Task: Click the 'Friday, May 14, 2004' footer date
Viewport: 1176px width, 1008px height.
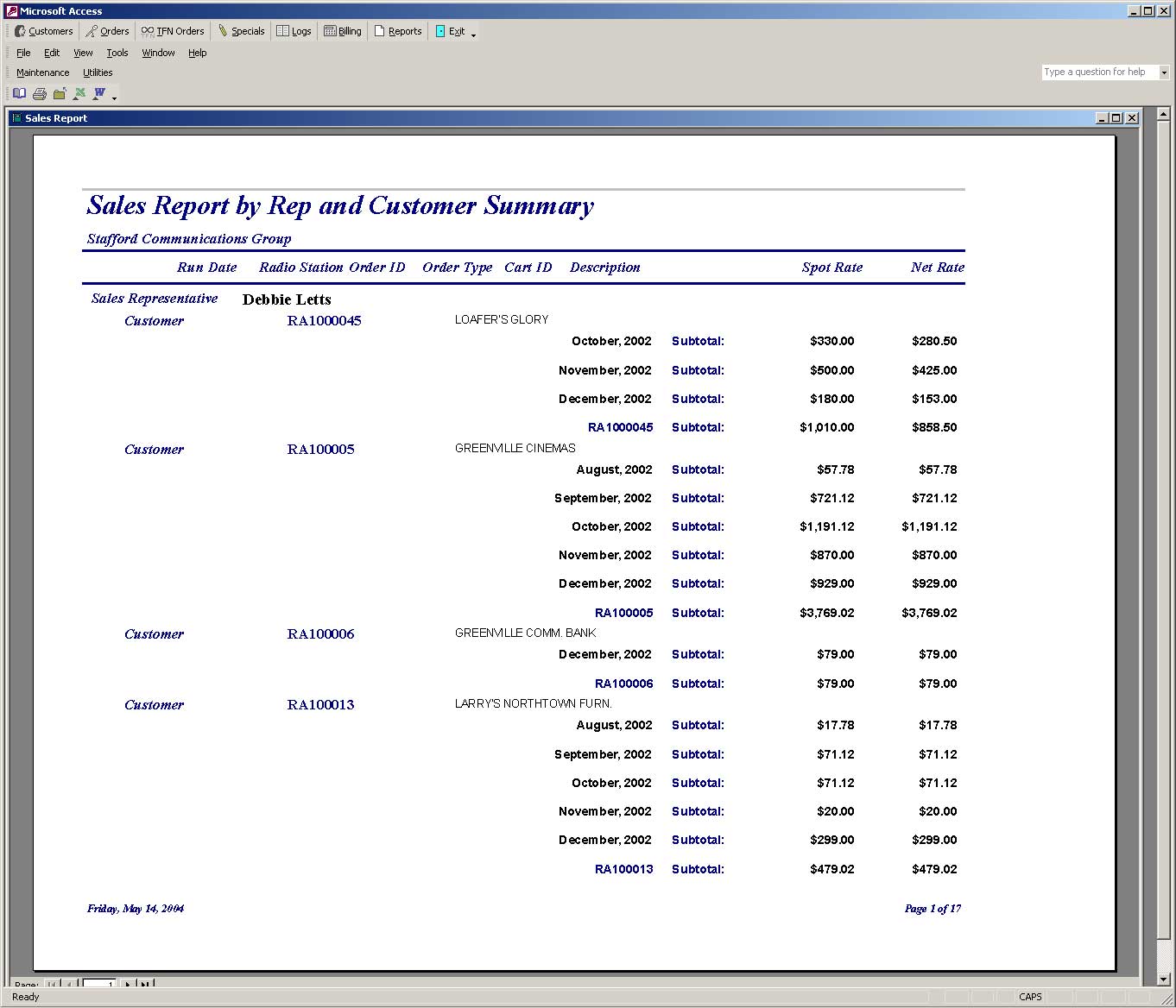Action: coord(136,909)
